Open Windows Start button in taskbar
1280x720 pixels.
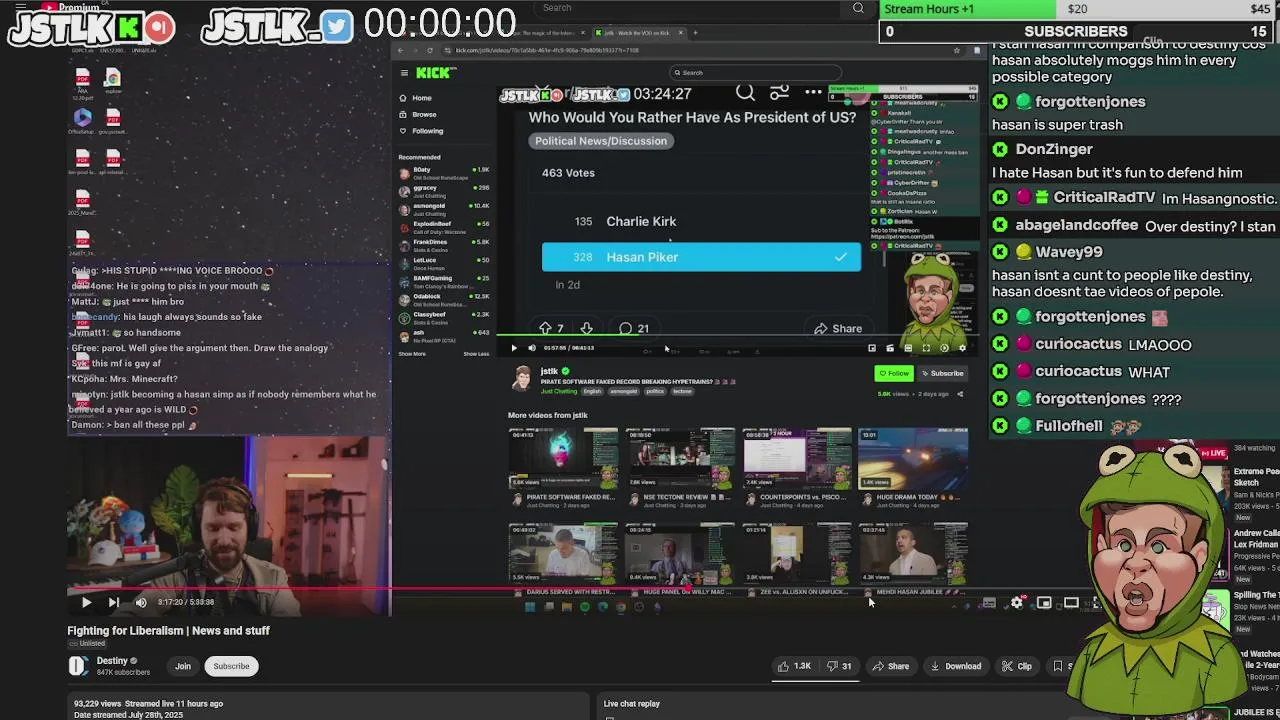[530, 607]
